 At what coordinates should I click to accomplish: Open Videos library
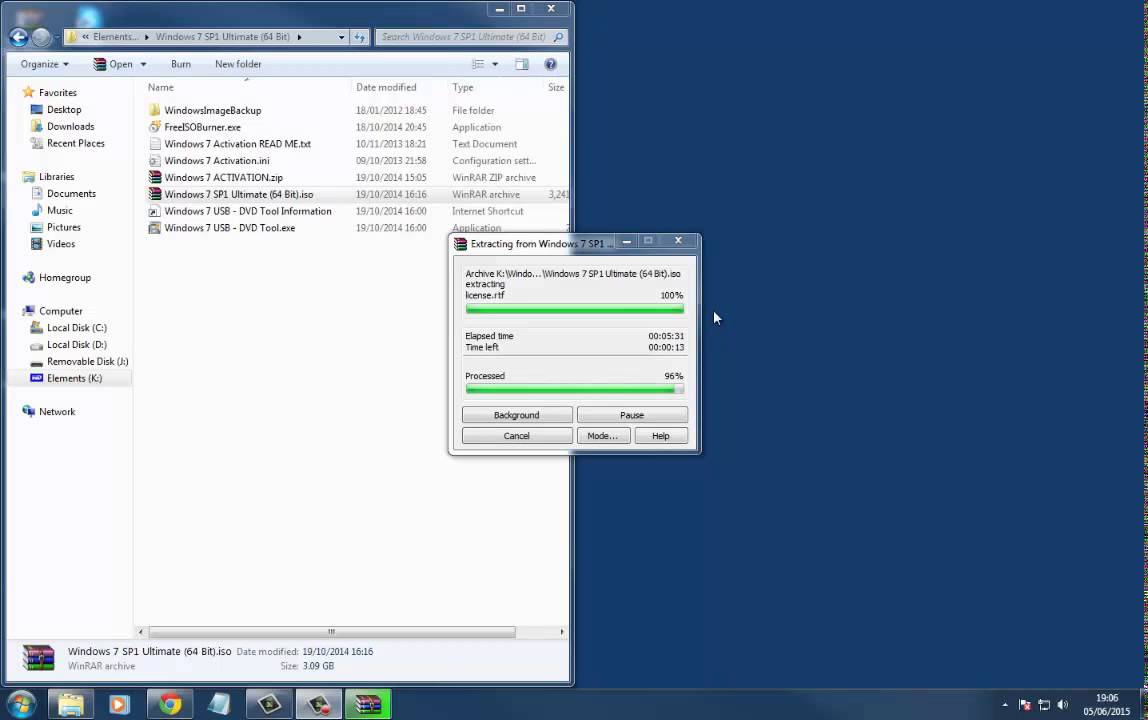(x=61, y=245)
